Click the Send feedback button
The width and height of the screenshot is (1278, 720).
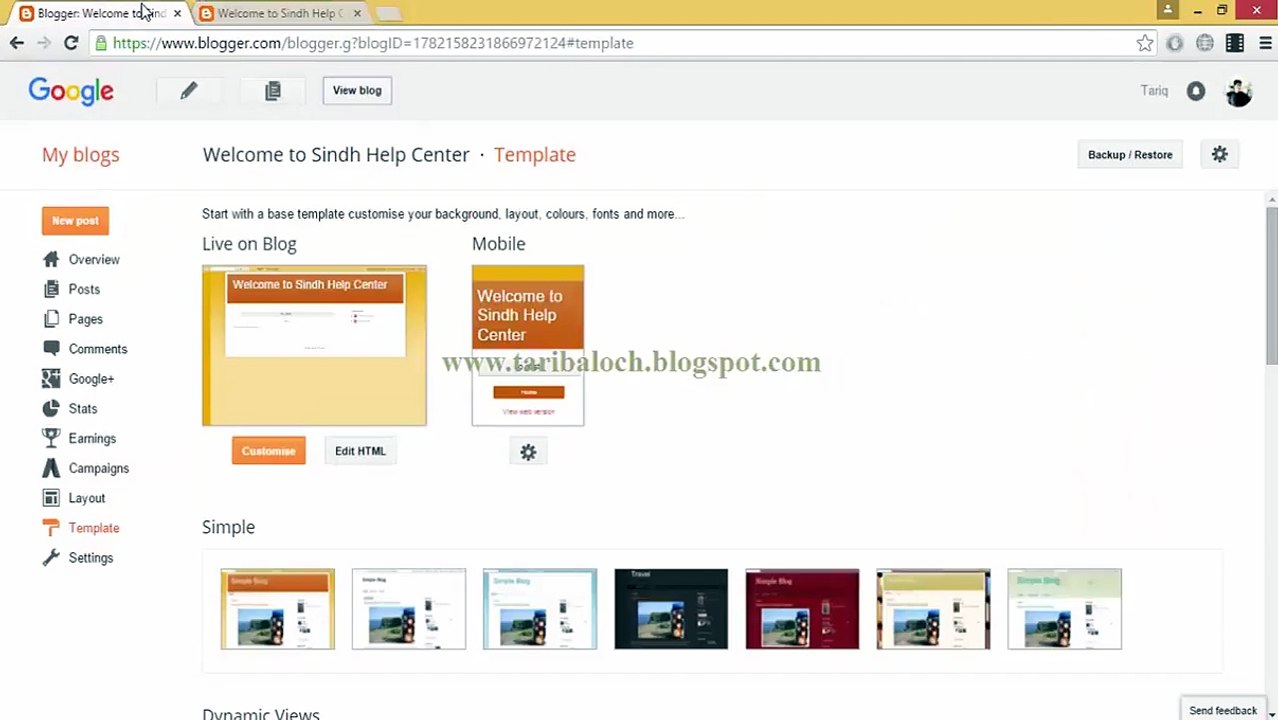click(1223, 710)
